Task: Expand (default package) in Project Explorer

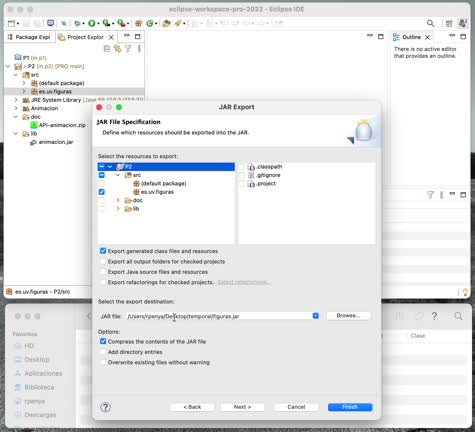Action: 24,83
